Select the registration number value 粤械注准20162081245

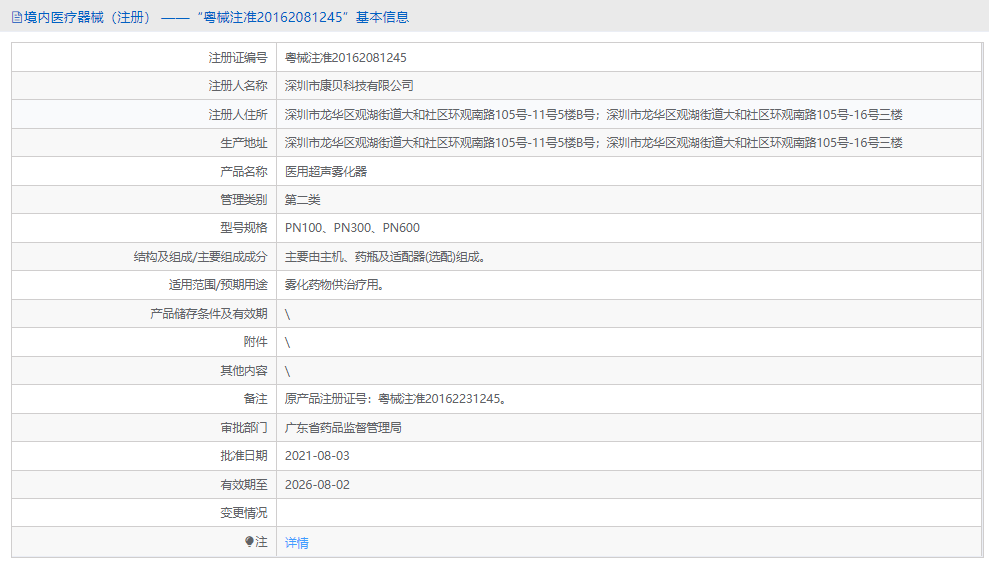[x=346, y=57]
